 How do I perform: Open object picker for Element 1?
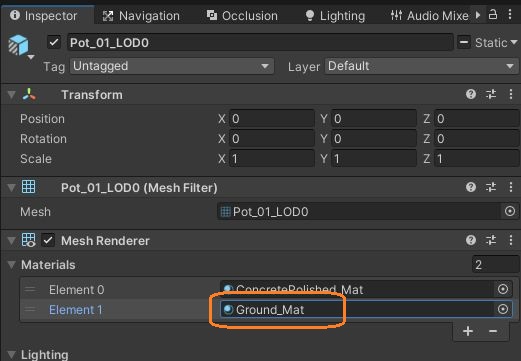[503, 309]
